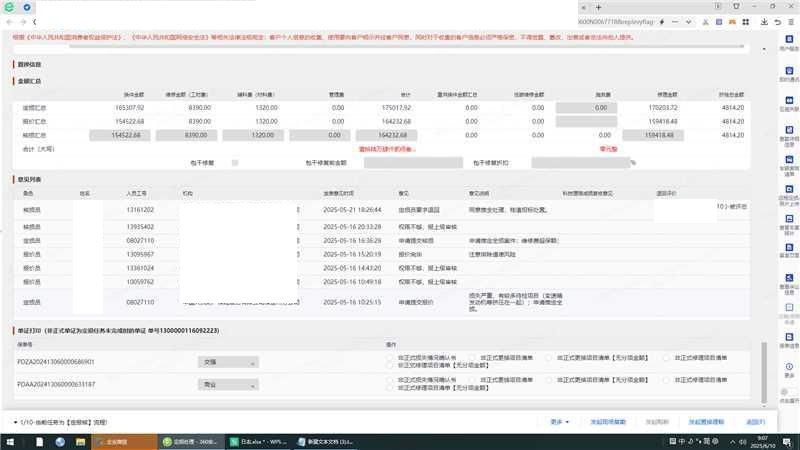Click the Windows Start button
Screen dimensions: 800x450
[x=8, y=440]
